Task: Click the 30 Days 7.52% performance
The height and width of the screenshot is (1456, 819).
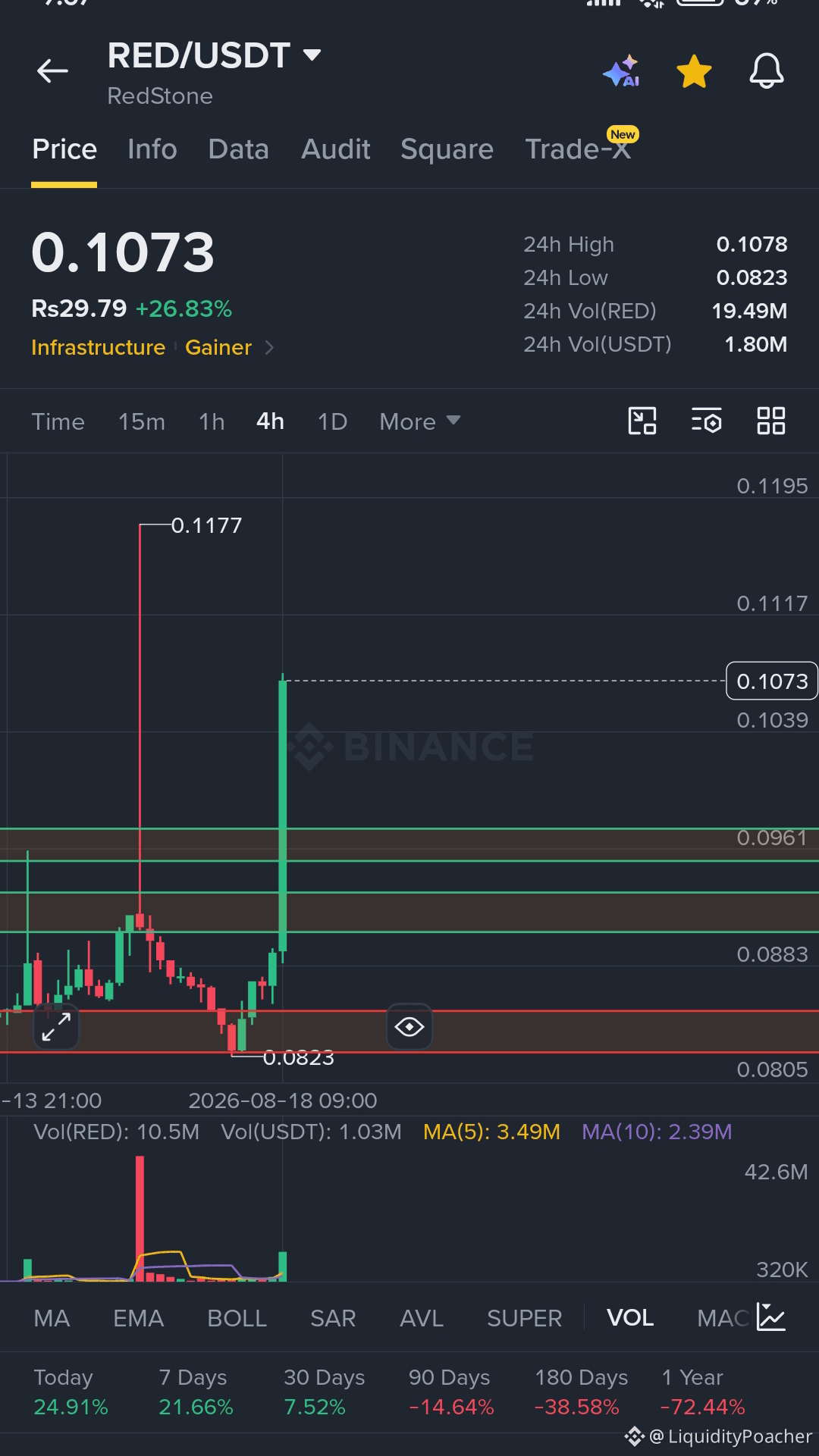Action: coord(324,1392)
